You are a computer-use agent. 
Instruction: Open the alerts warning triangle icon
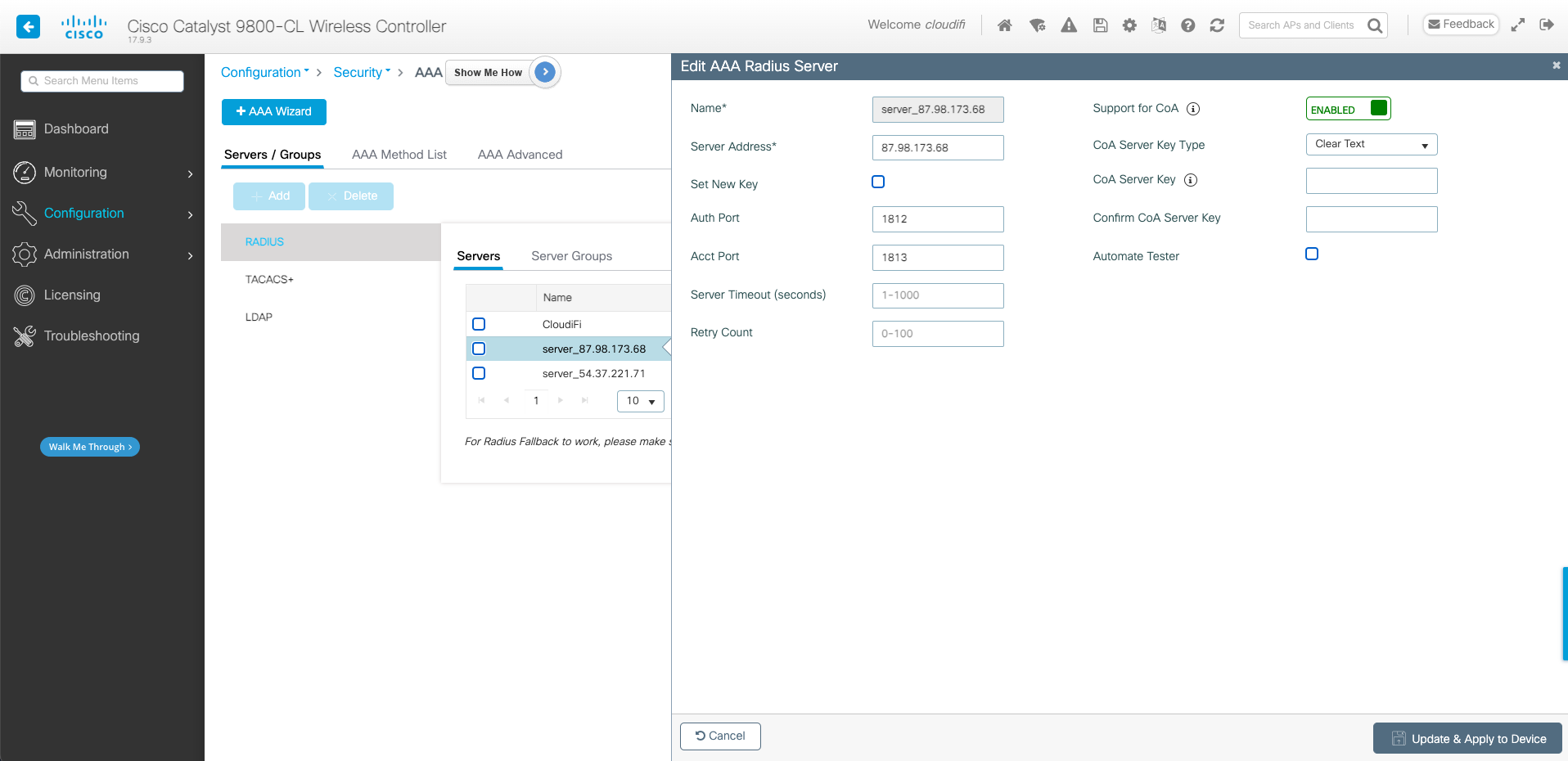pyautogui.click(x=1069, y=25)
